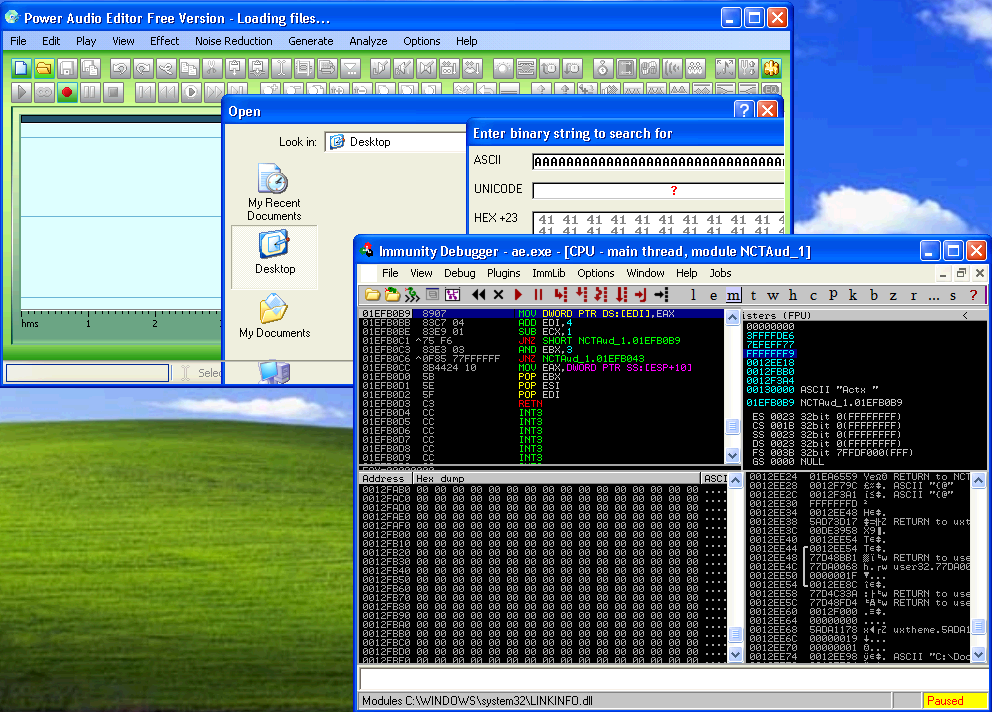Click the 'Hex dump' column header

click(x=557, y=478)
